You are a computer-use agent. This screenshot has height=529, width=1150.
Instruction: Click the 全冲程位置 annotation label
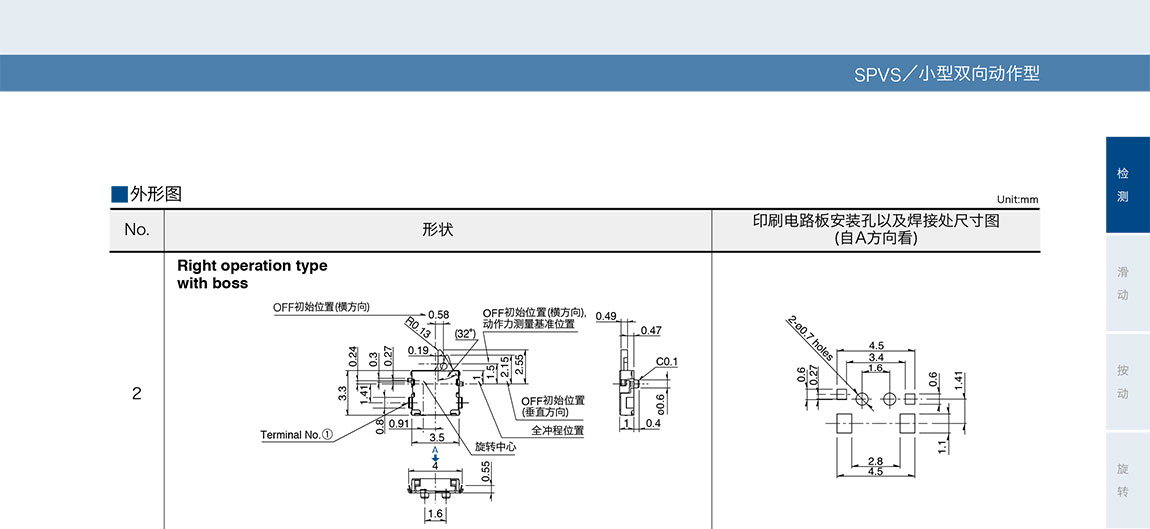(x=557, y=430)
